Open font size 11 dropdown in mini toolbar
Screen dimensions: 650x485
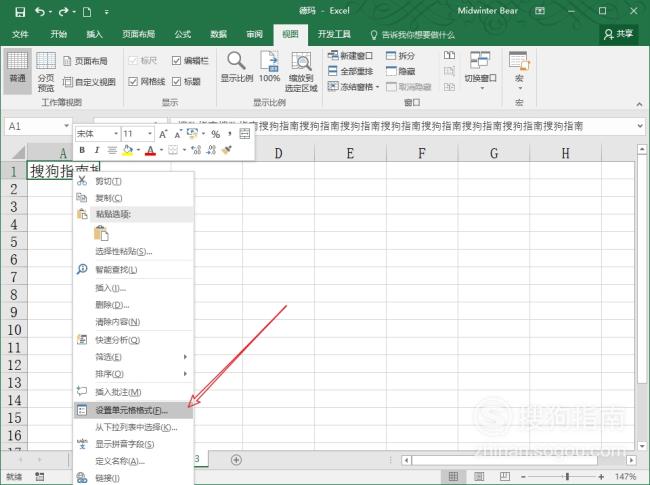click(x=150, y=134)
